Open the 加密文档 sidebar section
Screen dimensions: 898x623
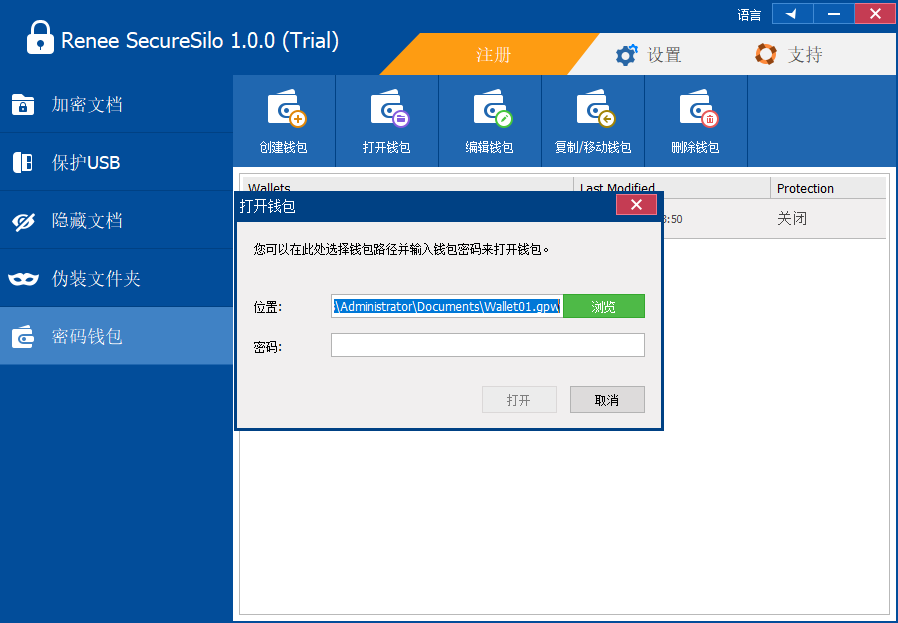coord(116,104)
